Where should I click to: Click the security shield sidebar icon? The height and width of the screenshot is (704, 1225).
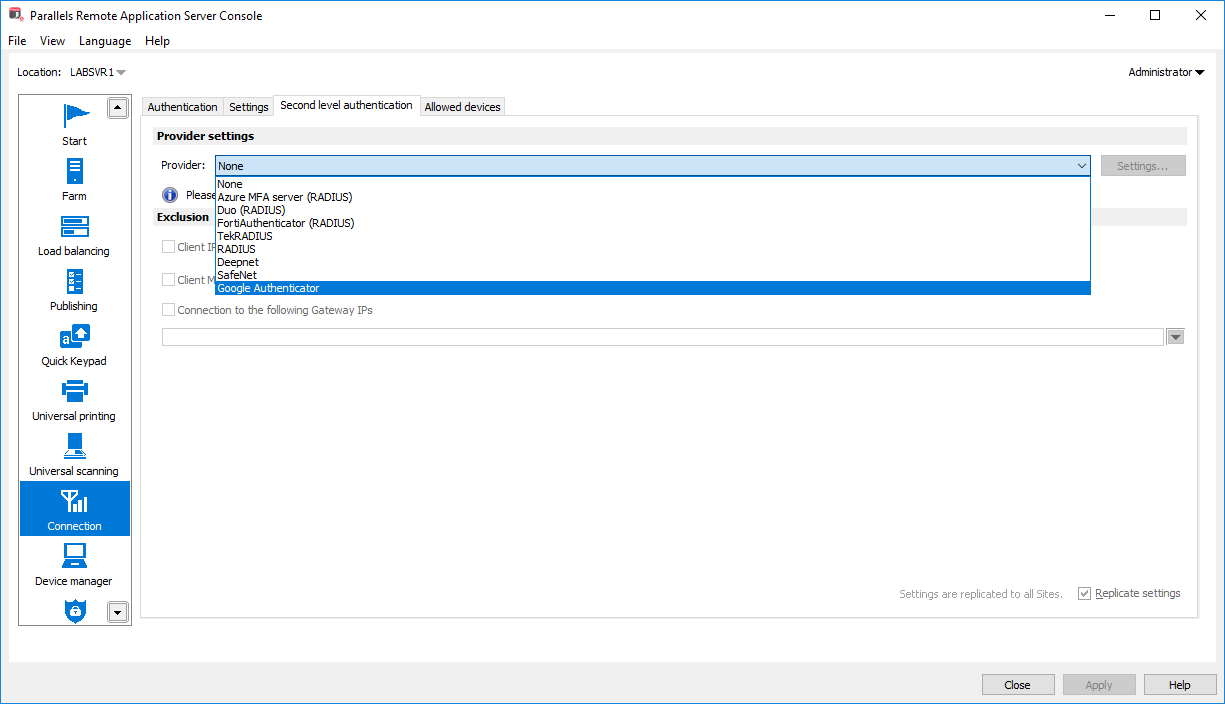point(75,611)
